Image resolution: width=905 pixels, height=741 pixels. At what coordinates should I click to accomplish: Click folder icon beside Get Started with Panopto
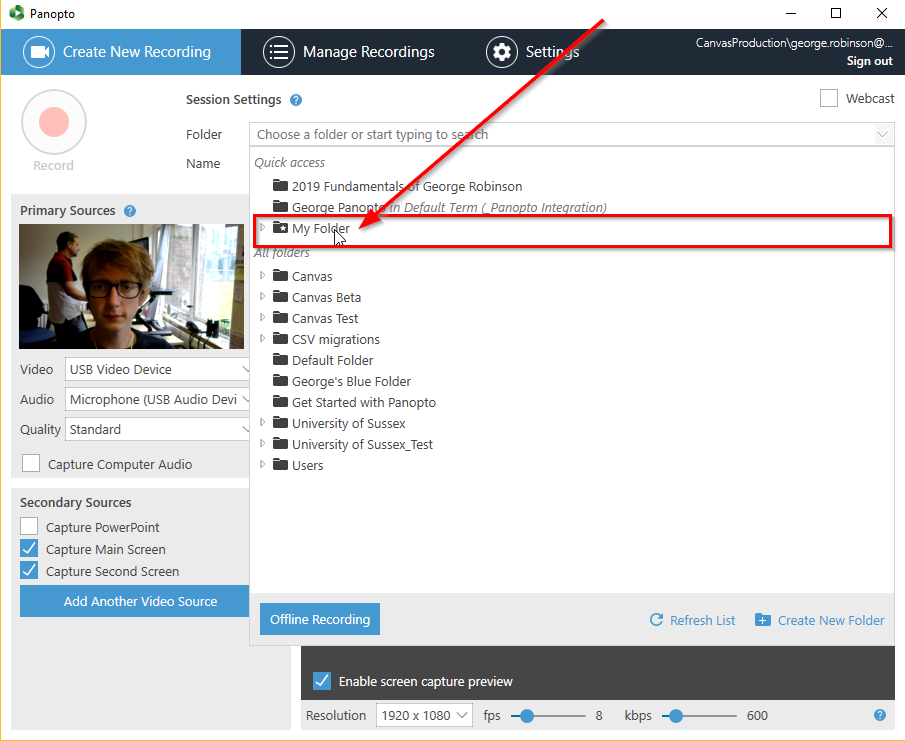pos(281,402)
